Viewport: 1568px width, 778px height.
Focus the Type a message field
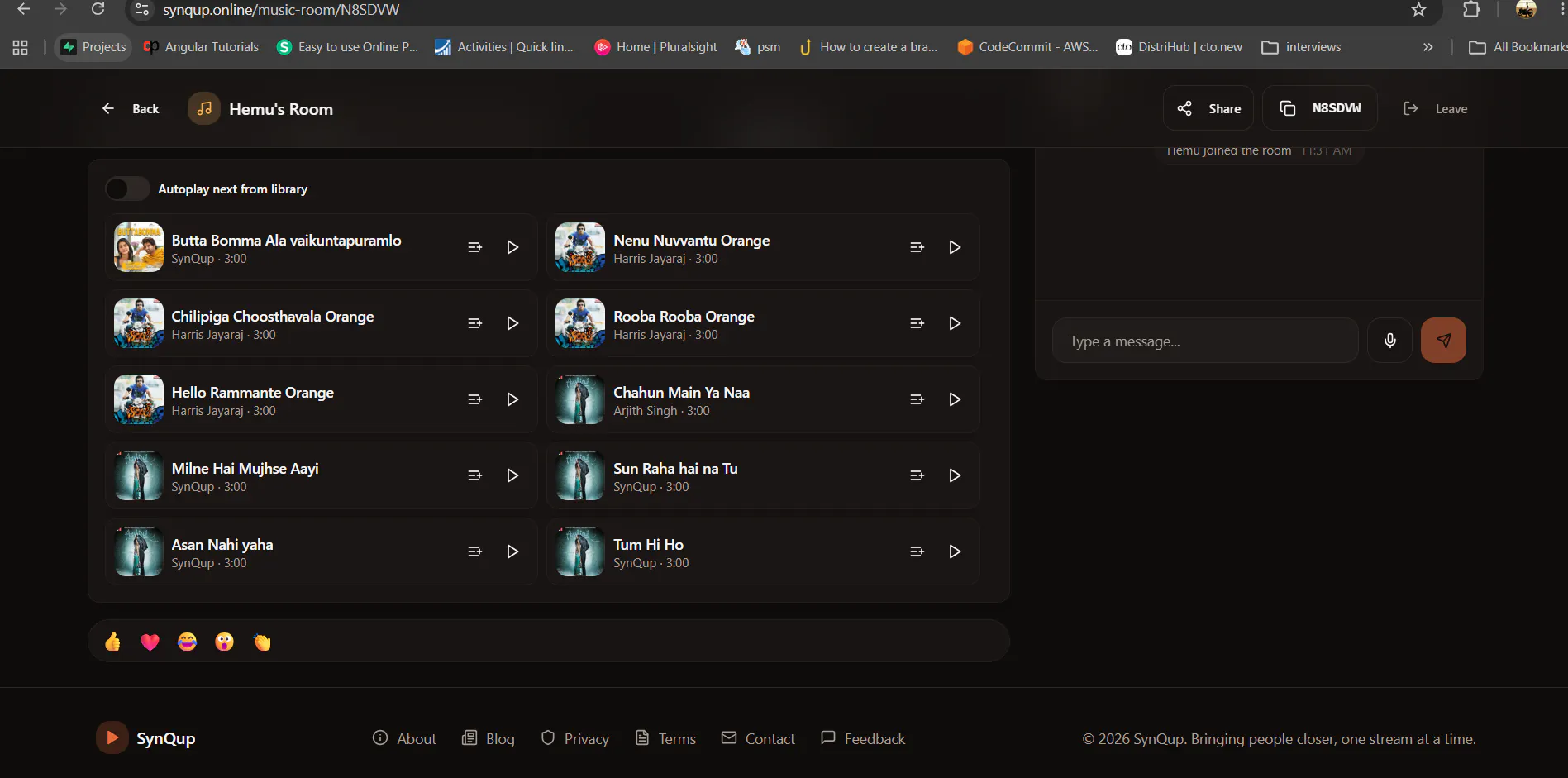(1205, 341)
